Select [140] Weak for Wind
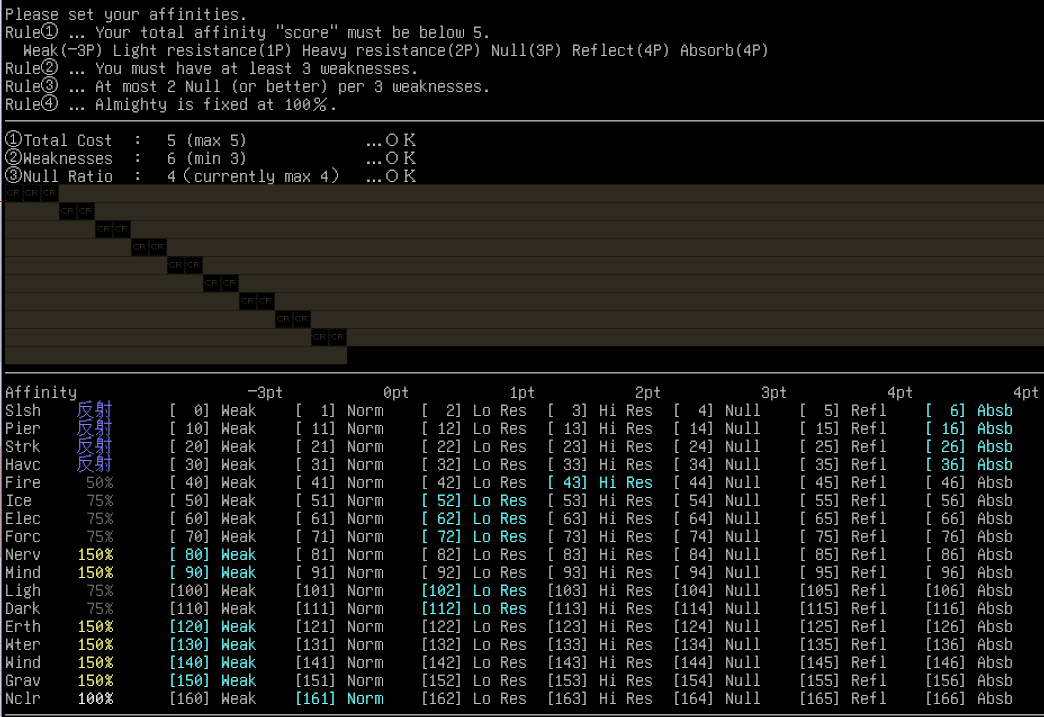This screenshot has width=1044, height=717. (212, 662)
